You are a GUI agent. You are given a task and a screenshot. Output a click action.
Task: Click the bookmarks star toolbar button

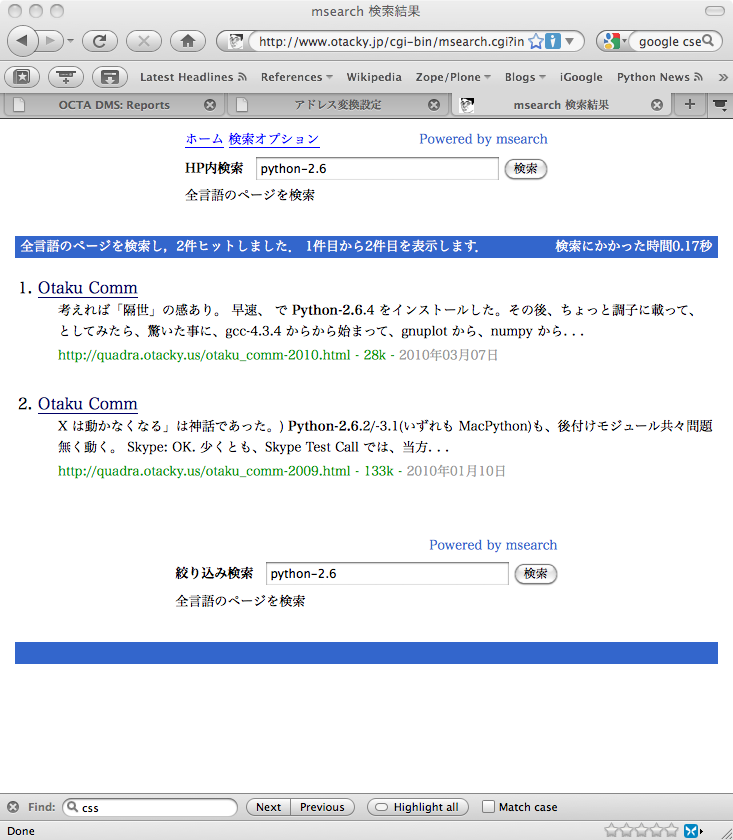click(22, 77)
